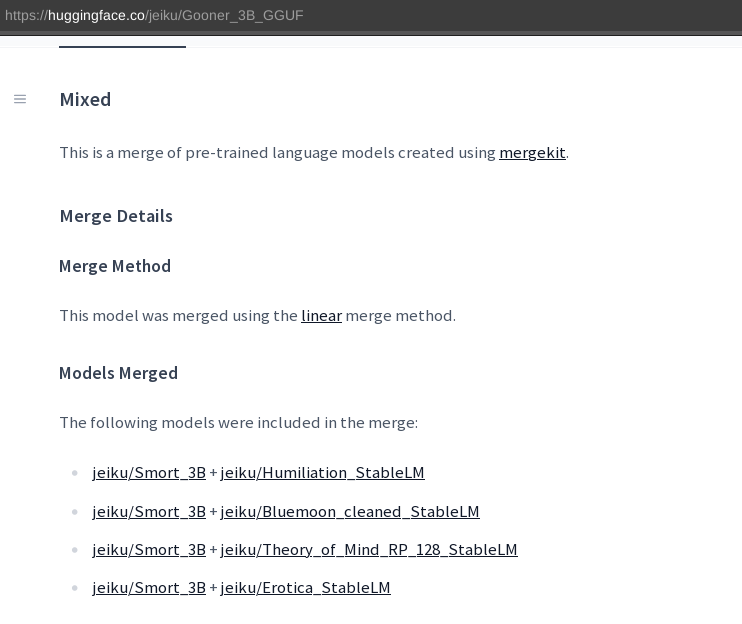
Task: Open jeiku/Bluemoon_cleaned_StableLM link
Action: coord(350,511)
